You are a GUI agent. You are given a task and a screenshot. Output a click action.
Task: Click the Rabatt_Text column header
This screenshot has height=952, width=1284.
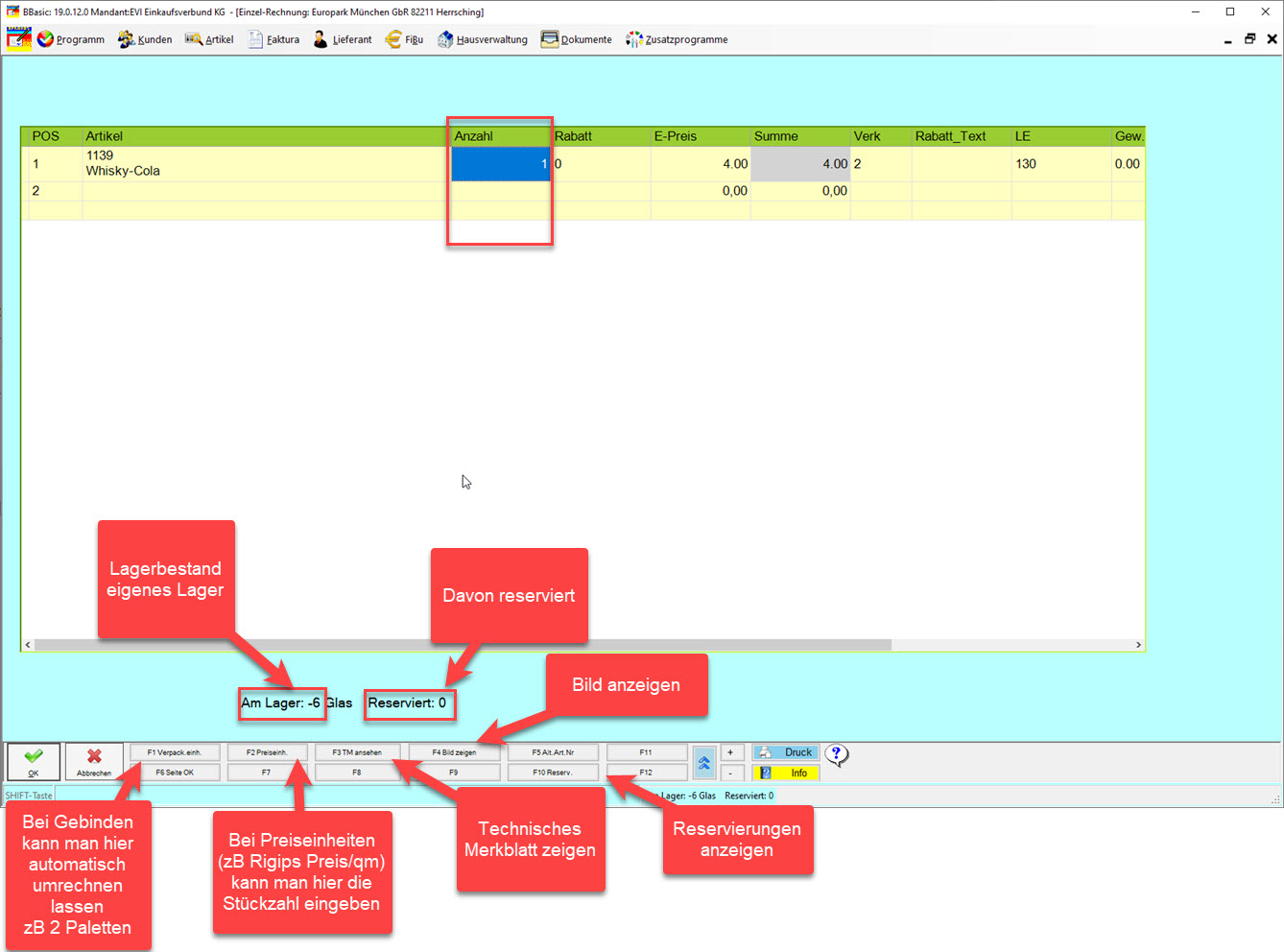[962, 136]
